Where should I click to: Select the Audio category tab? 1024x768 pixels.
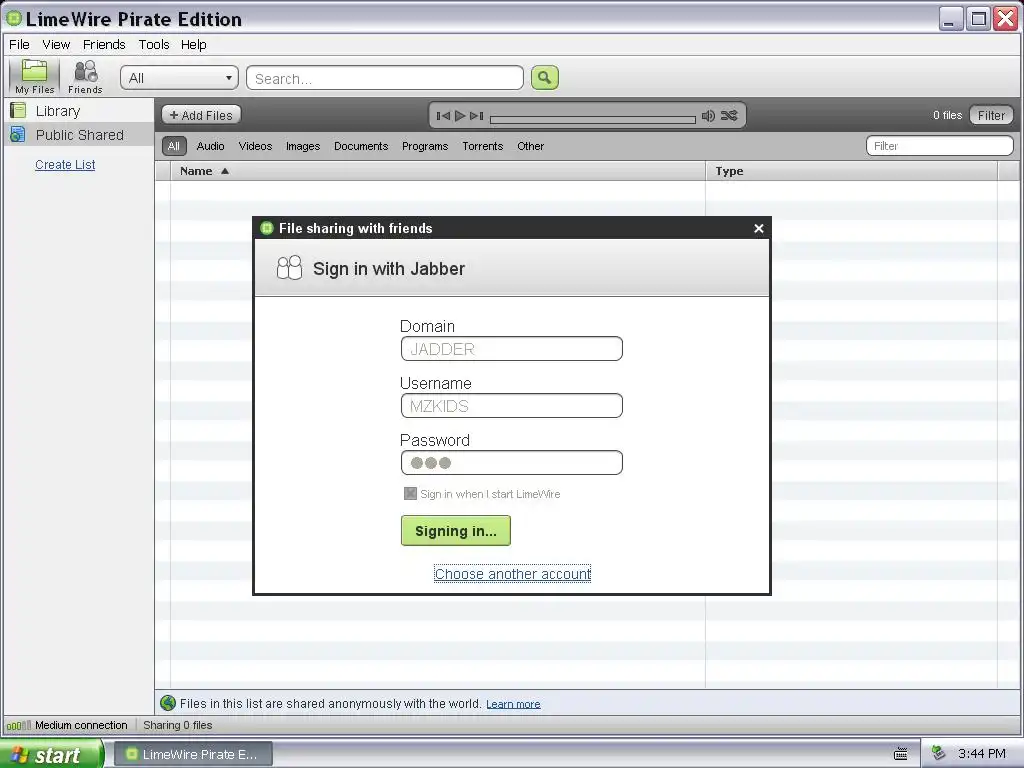[x=210, y=146]
